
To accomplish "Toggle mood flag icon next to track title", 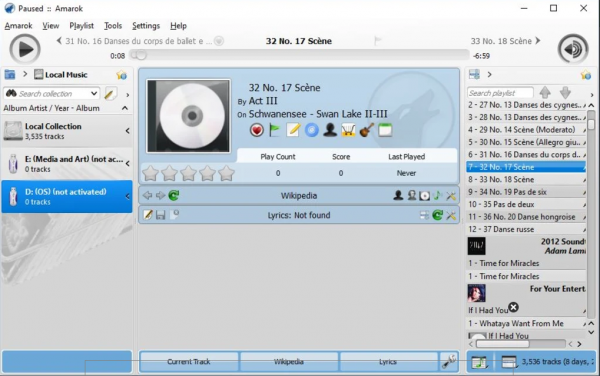I will [x=377, y=41].
